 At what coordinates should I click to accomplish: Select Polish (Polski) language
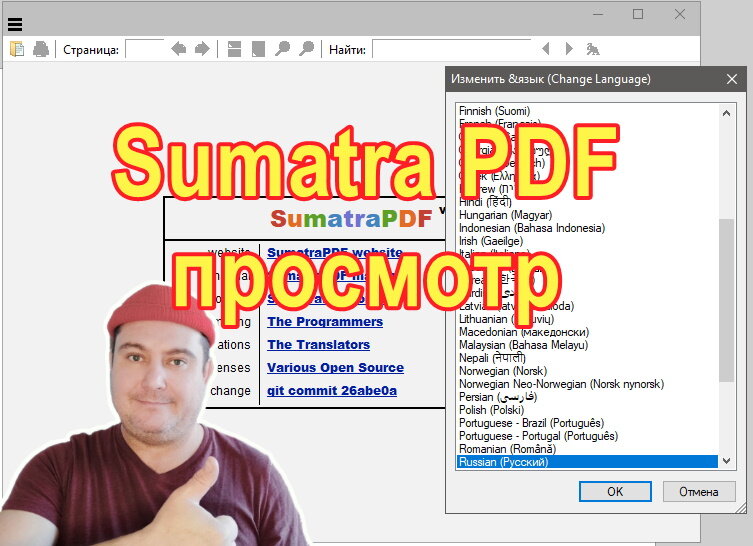587,410
